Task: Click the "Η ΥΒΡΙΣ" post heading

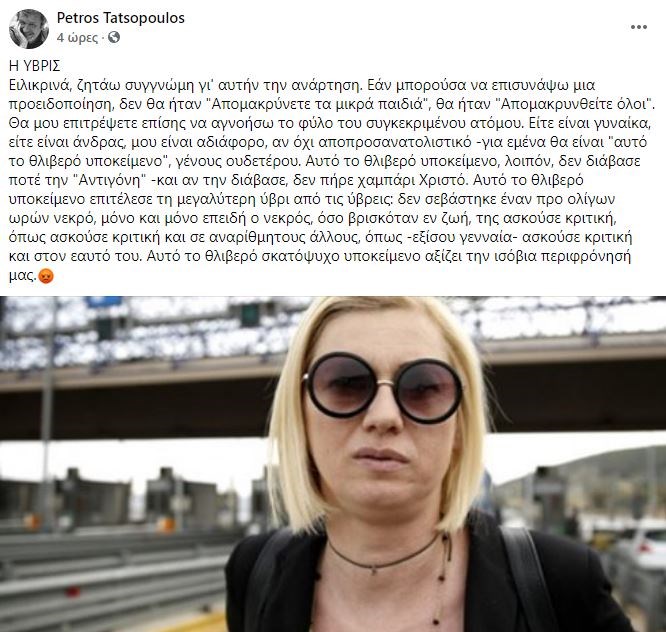Action: pos(34,66)
